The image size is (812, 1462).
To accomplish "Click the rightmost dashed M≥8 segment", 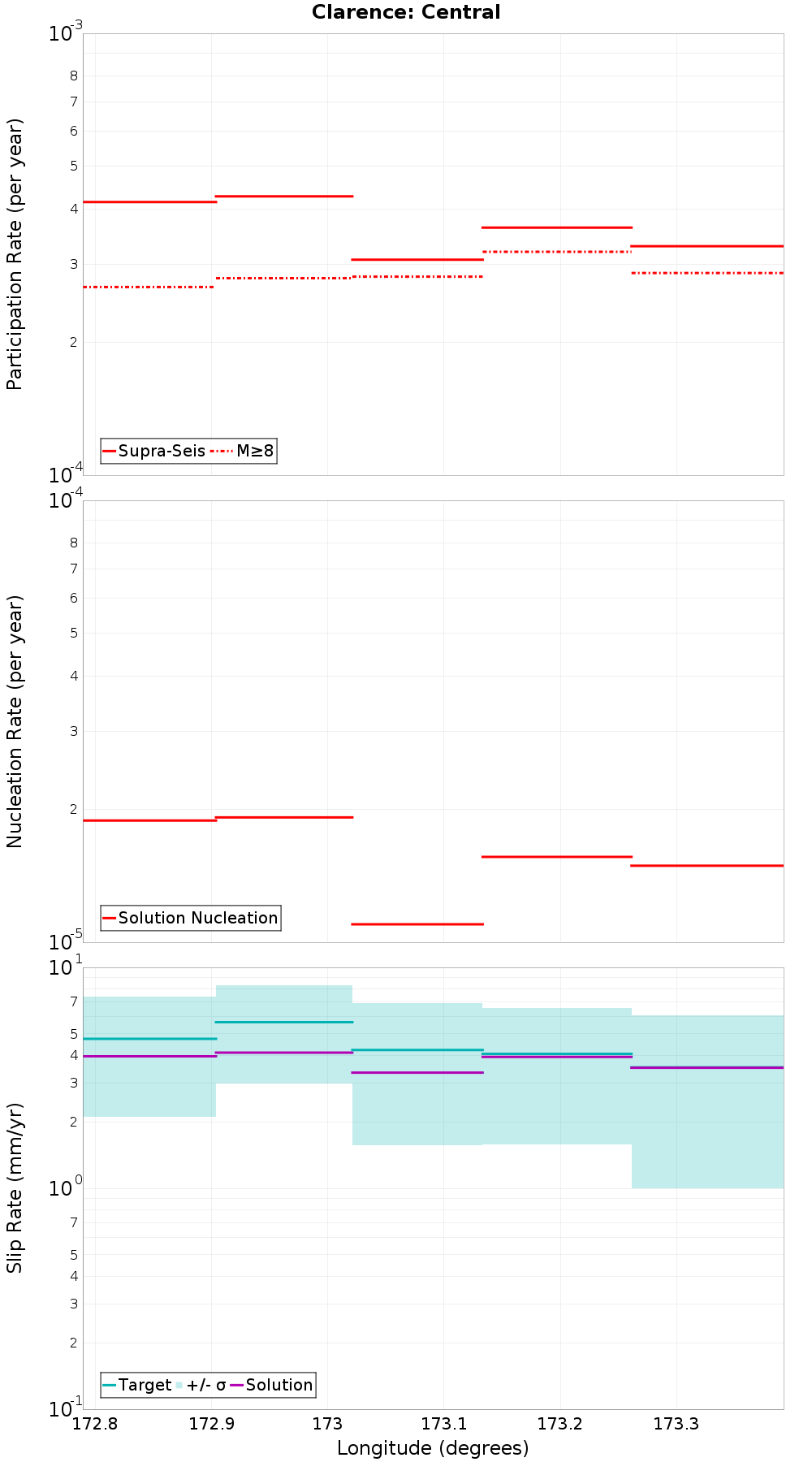I will (x=708, y=273).
